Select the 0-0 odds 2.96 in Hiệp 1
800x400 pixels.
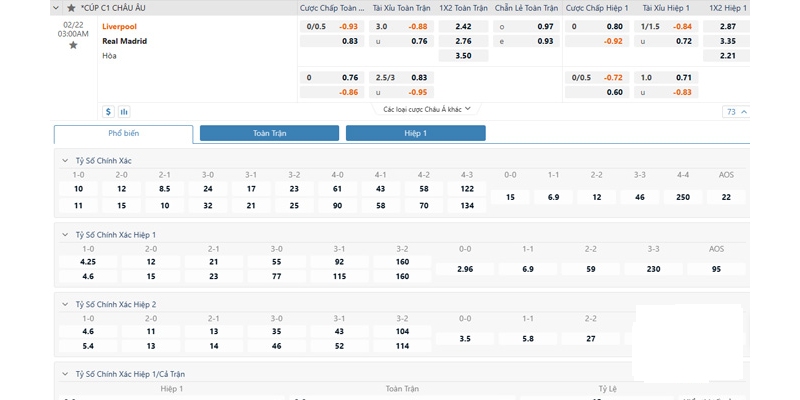click(x=464, y=270)
